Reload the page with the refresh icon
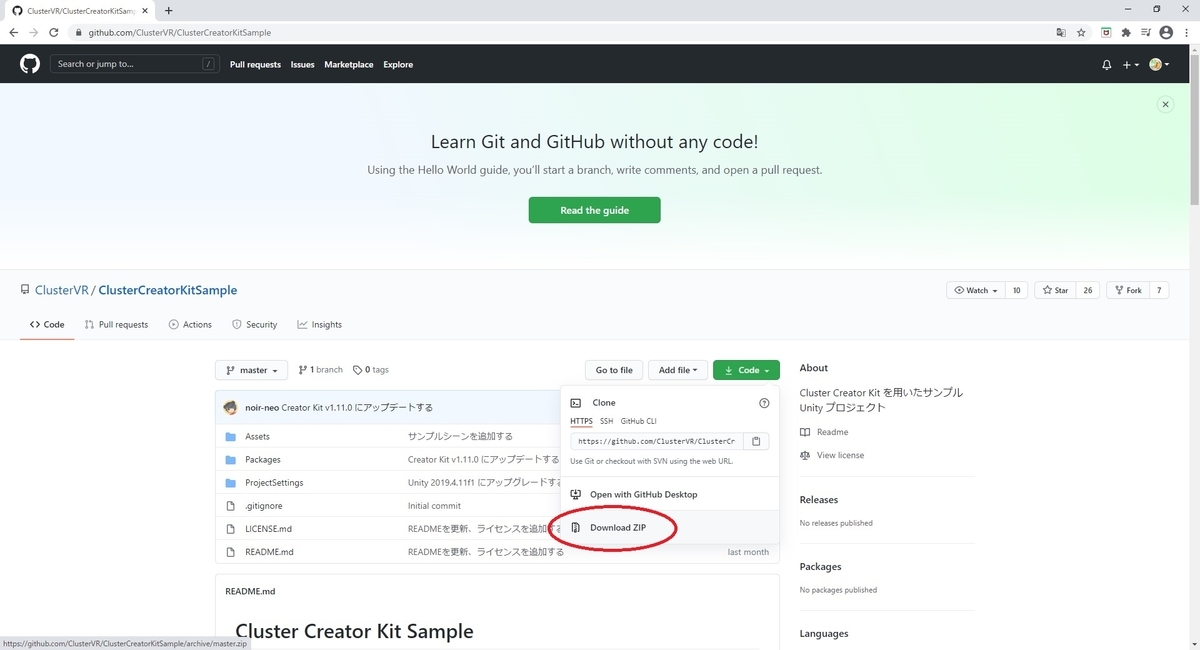1200x650 pixels. [53, 32]
